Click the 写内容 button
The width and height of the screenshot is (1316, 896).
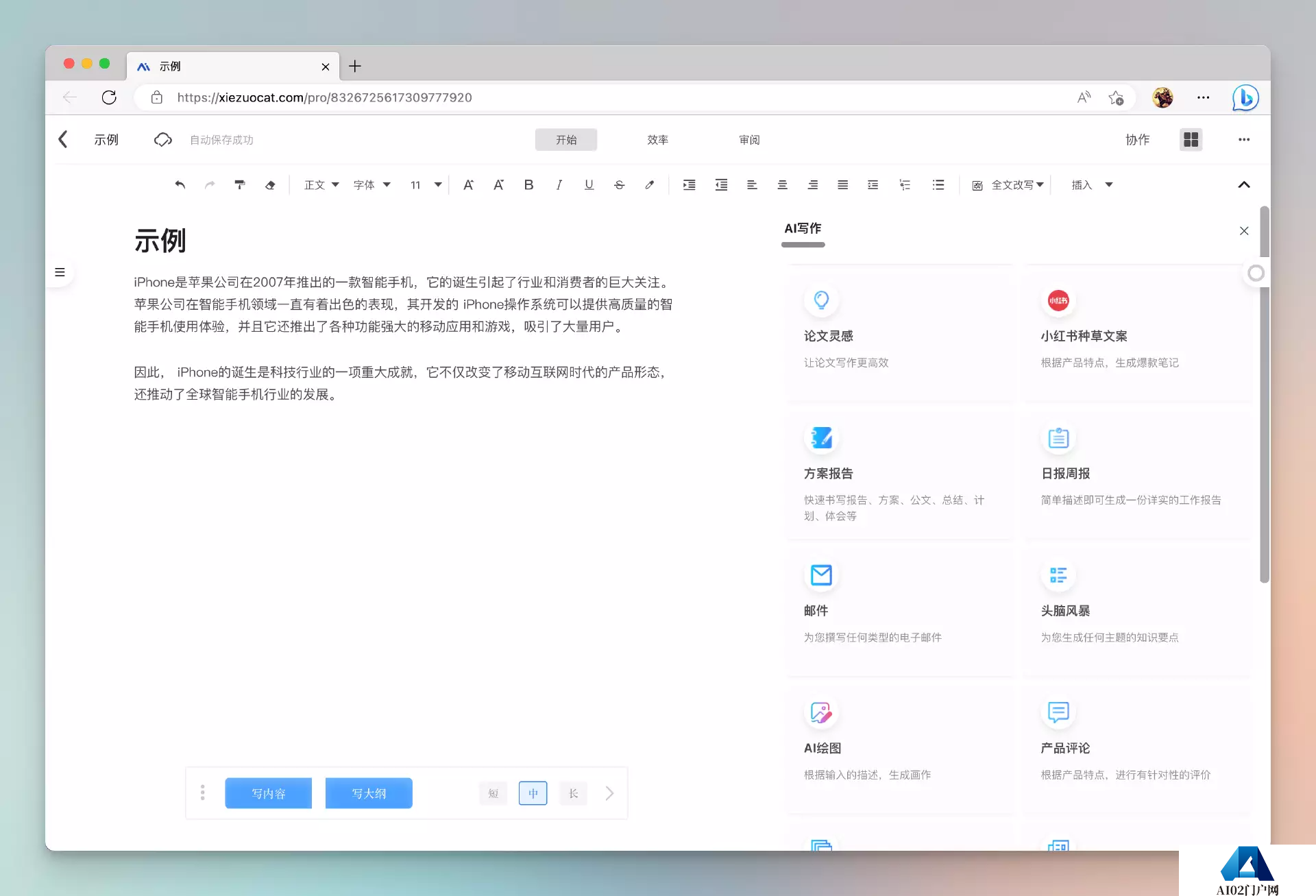[268, 793]
